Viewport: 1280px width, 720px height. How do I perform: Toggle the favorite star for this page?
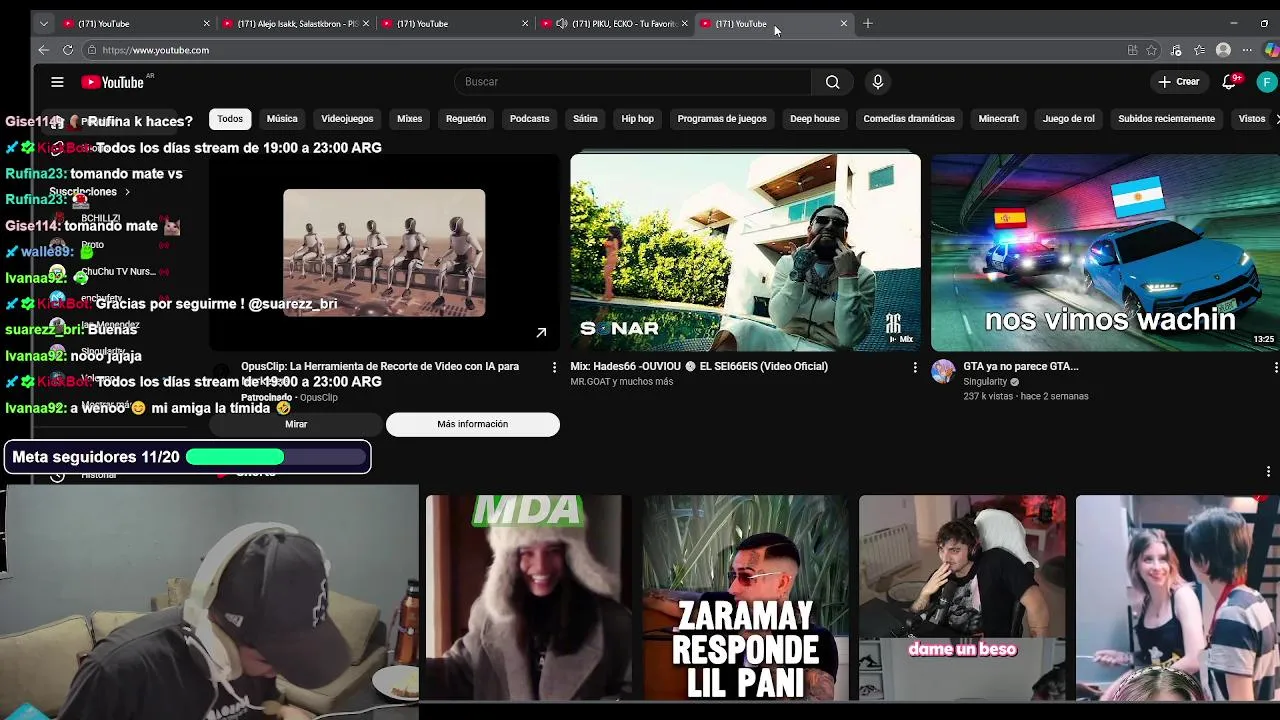pyautogui.click(x=1152, y=50)
